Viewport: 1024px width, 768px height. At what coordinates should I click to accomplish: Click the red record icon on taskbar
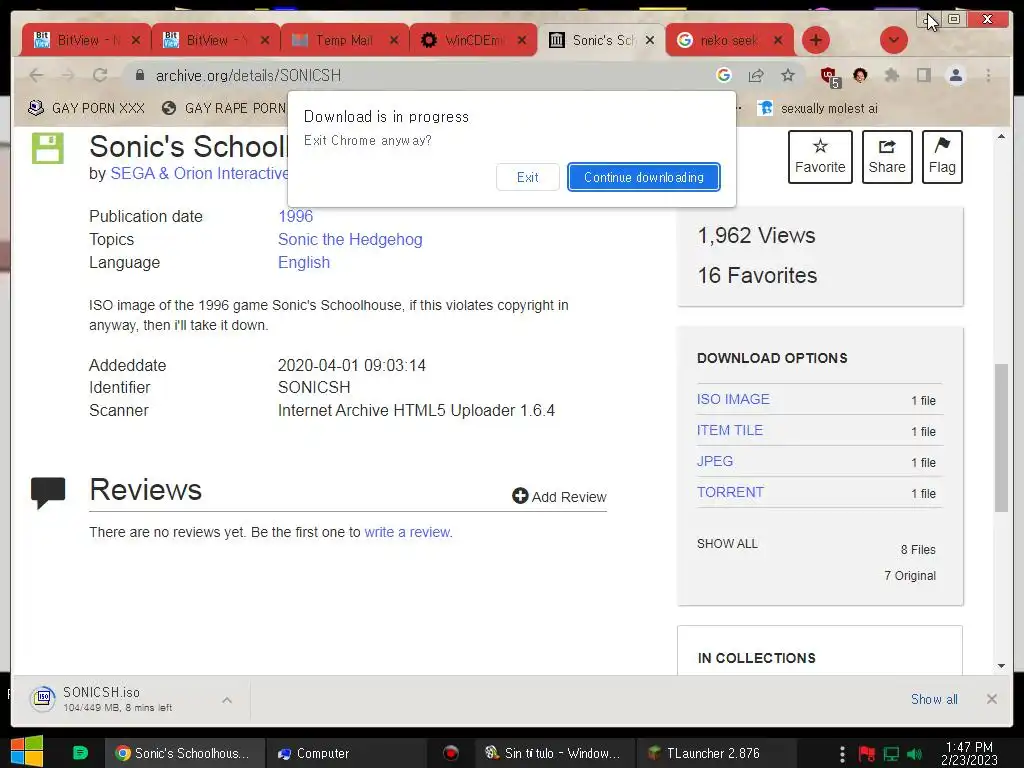pyautogui.click(x=451, y=754)
